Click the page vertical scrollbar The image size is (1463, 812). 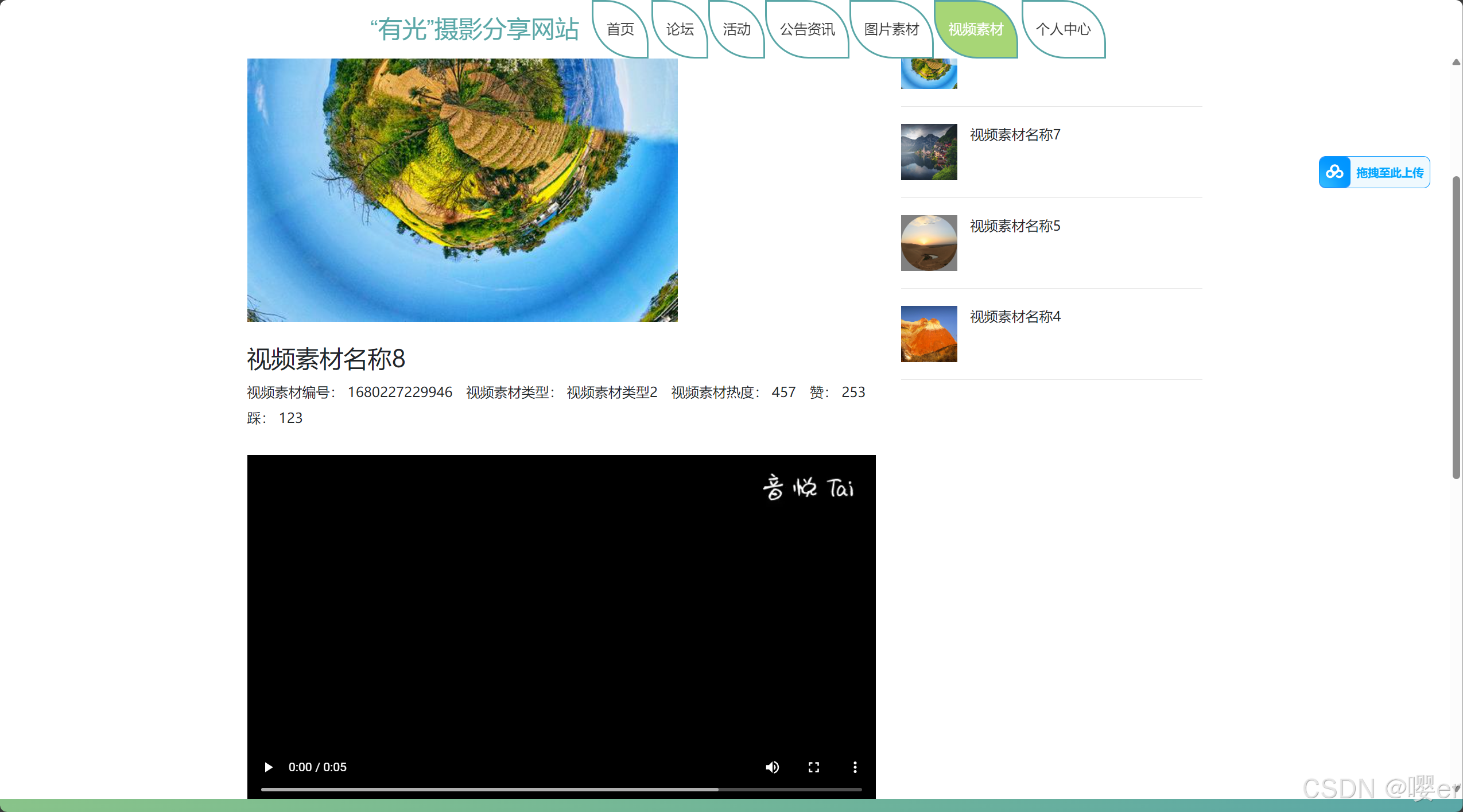click(1456, 327)
